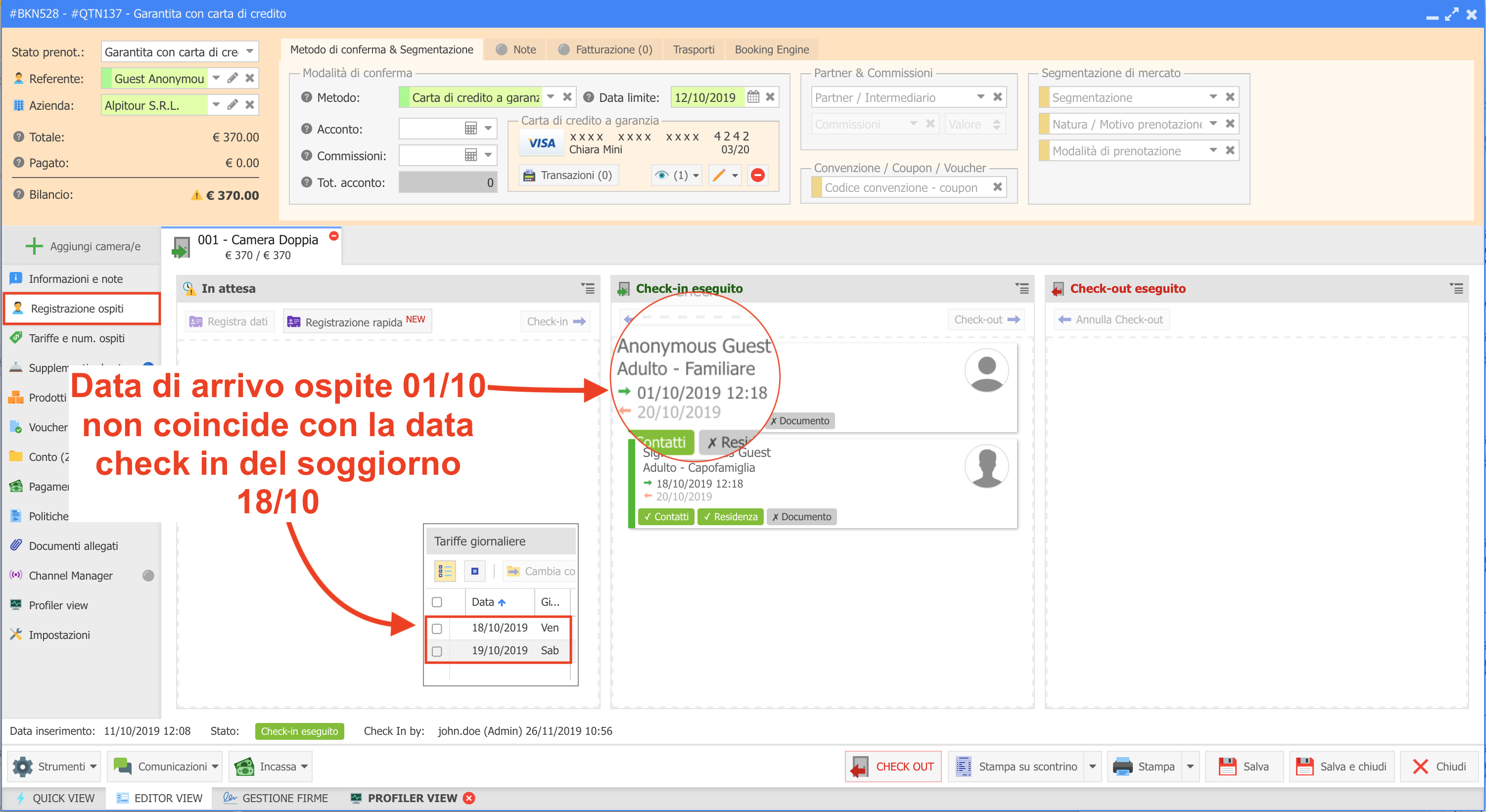Expand the Partner / Intermediario dropdown
1486x812 pixels.
pyautogui.click(x=980, y=97)
